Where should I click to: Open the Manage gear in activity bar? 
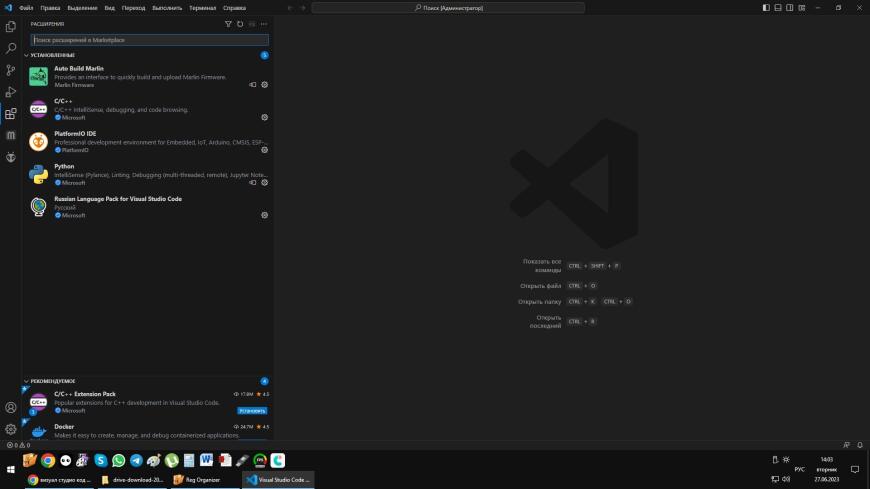[11, 429]
